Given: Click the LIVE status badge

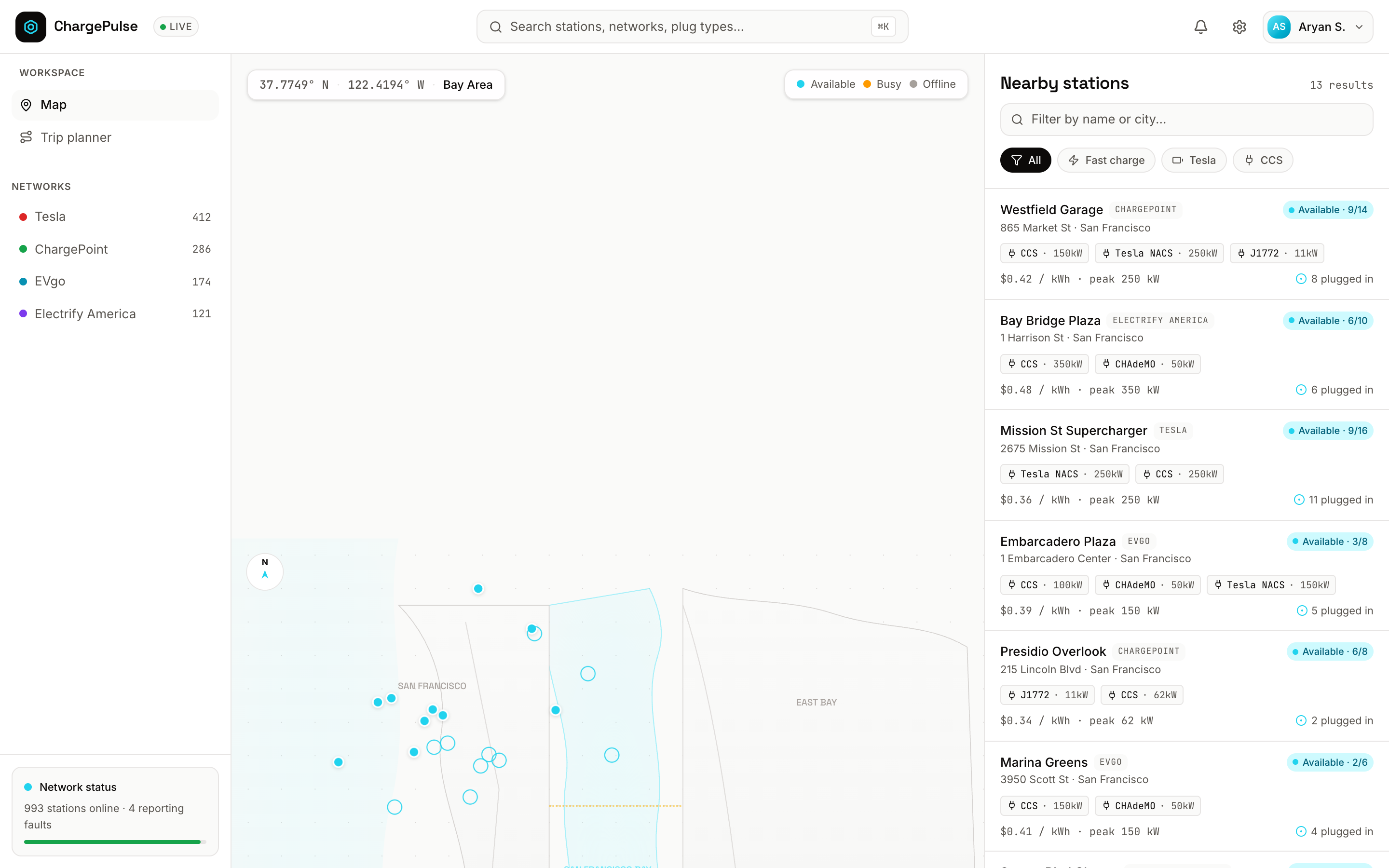Looking at the screenshot, I should [x=176, y=27].
